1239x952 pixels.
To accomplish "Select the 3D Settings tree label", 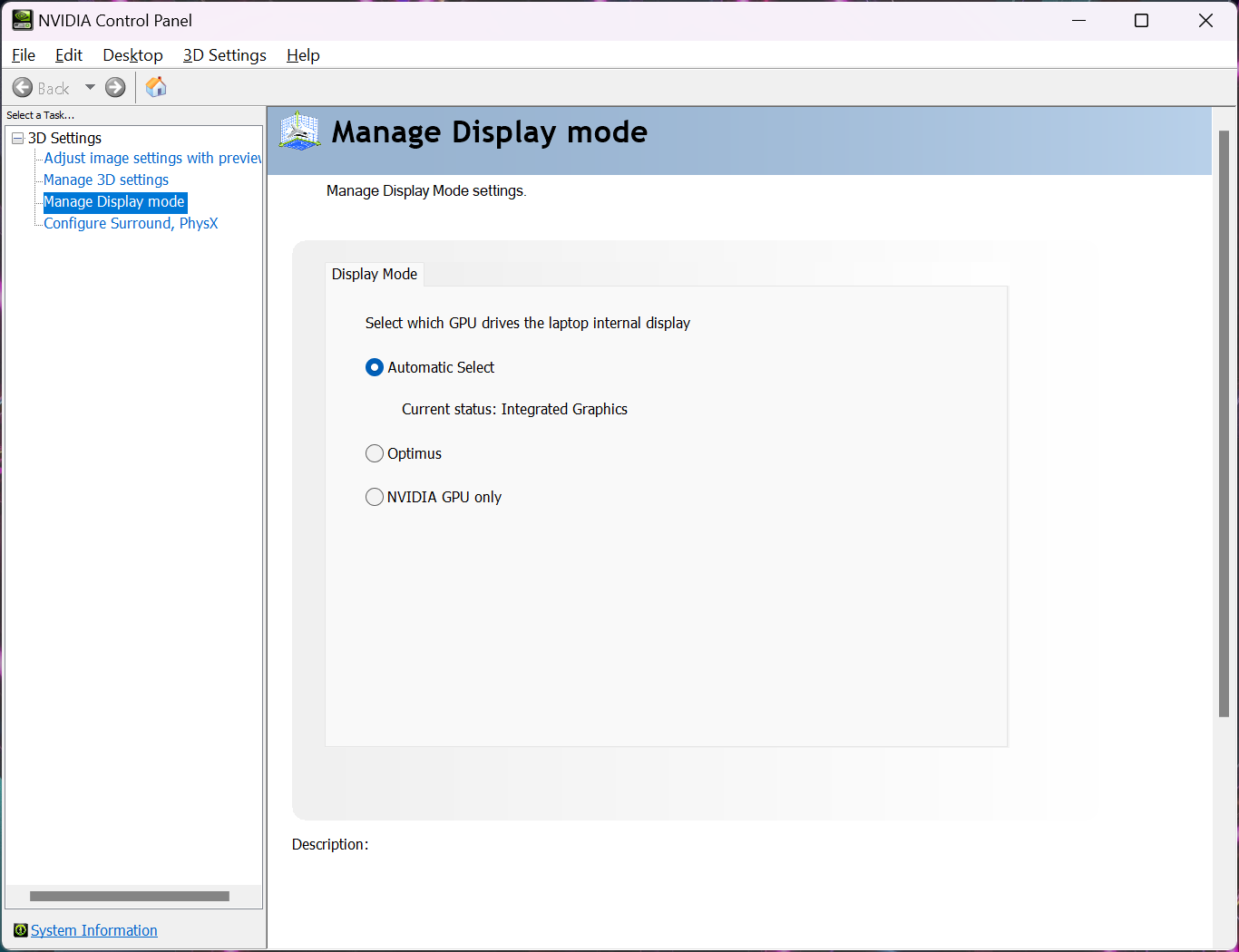I will 64,138.
